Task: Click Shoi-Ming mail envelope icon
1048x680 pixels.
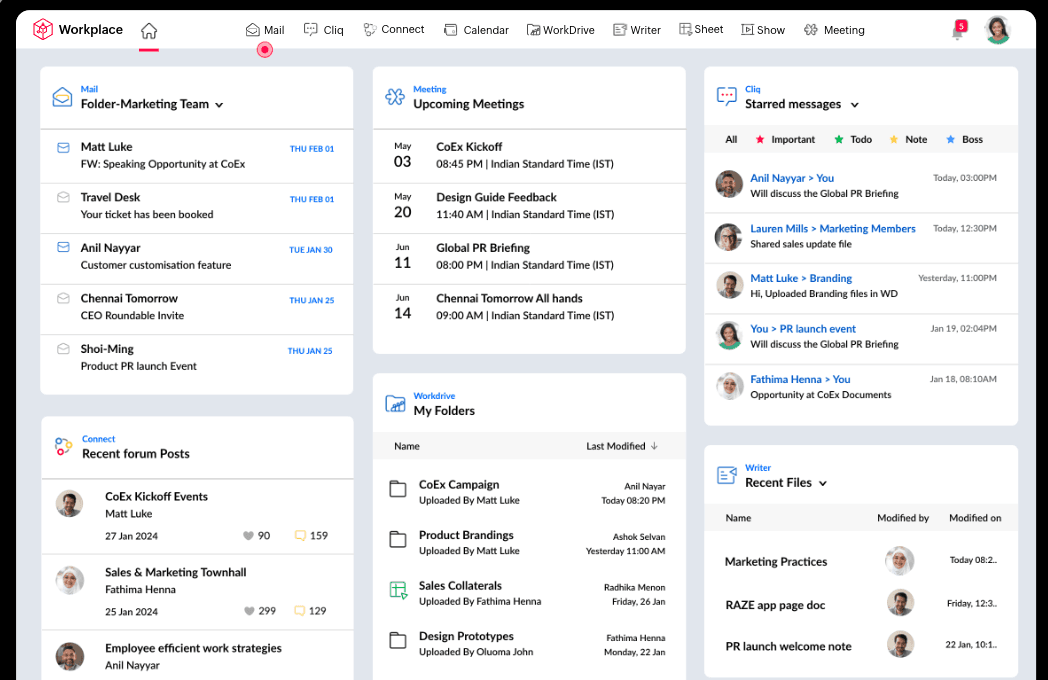Action: (x=63, y=349)
